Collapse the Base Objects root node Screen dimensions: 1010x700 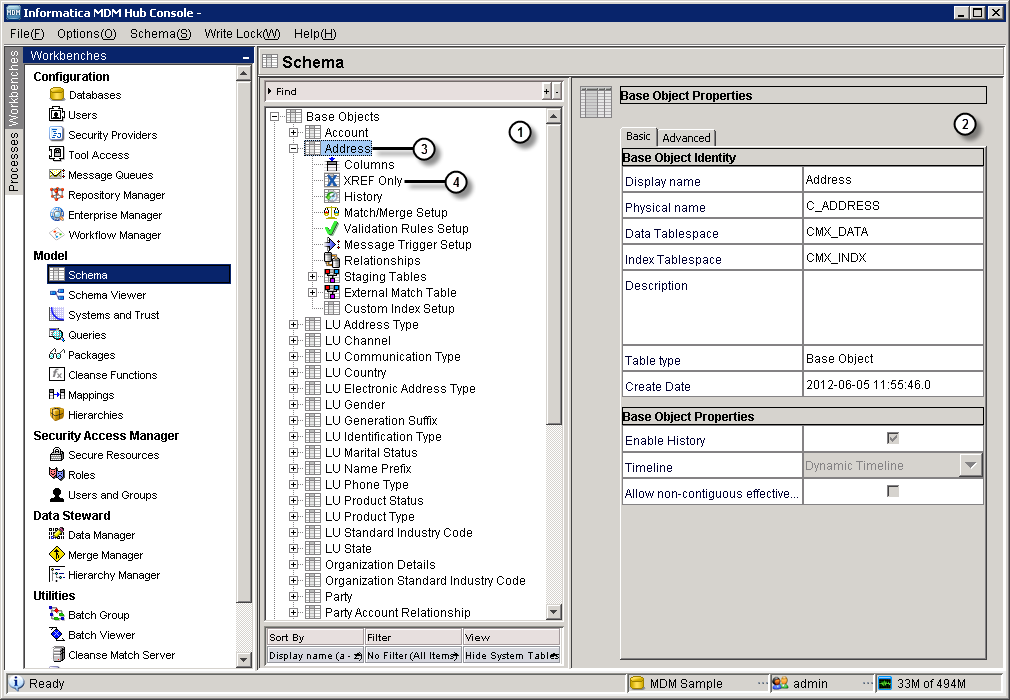point(275,117)
